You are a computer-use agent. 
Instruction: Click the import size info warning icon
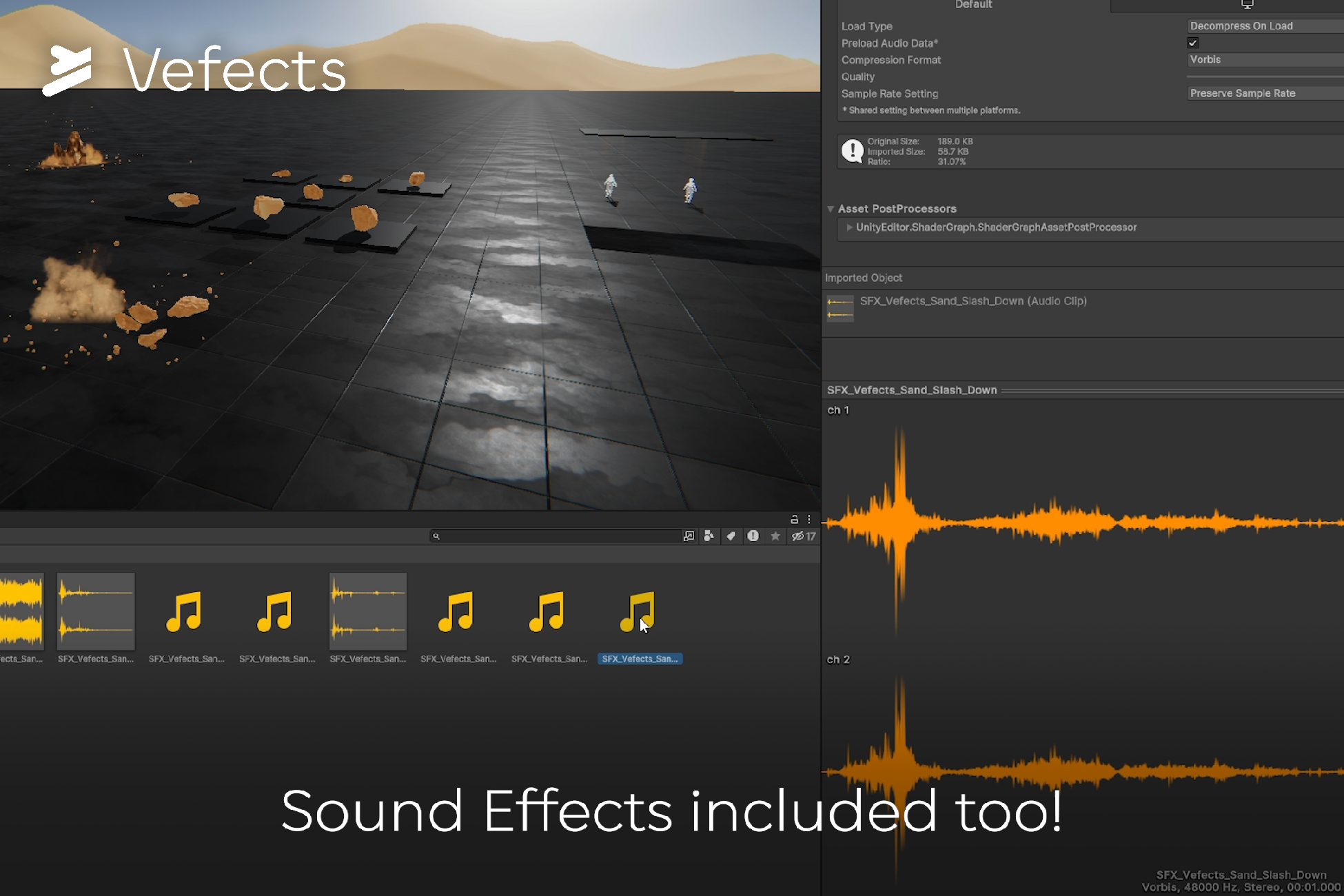853,151
